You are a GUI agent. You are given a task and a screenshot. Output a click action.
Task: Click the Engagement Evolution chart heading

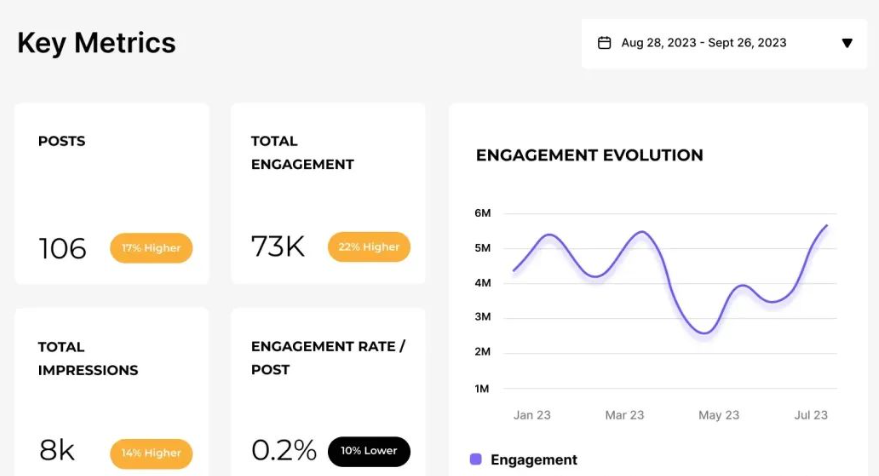point(589,155)
